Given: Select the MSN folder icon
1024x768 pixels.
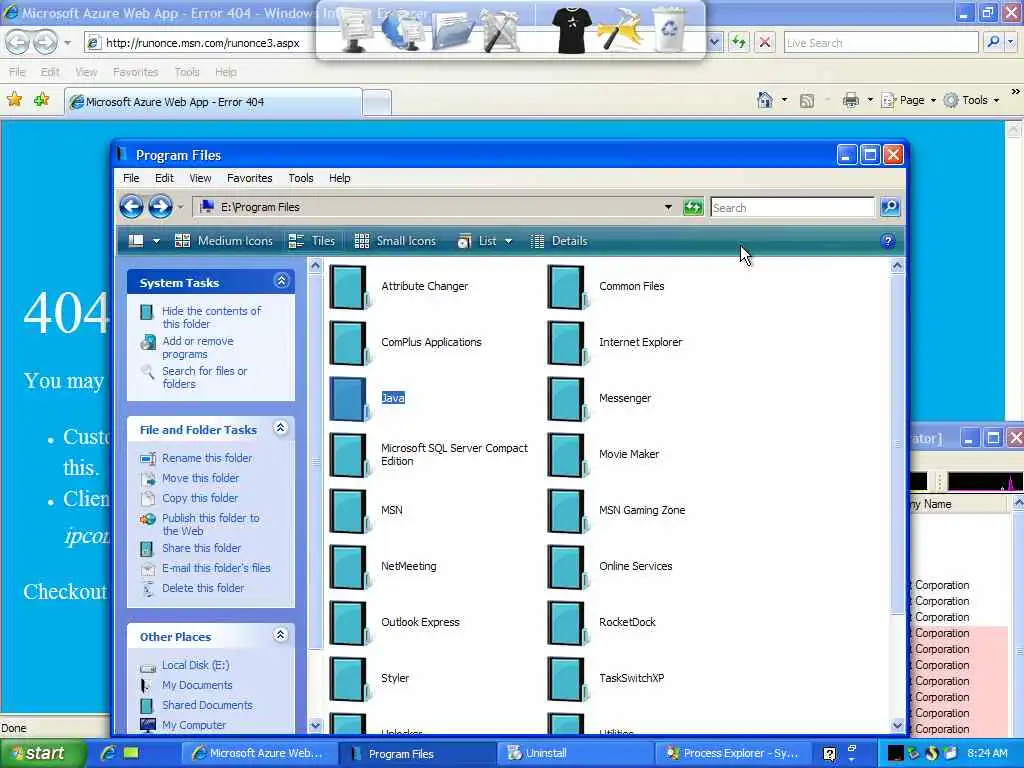Looking at the screenshot, I should coord(347,510).
